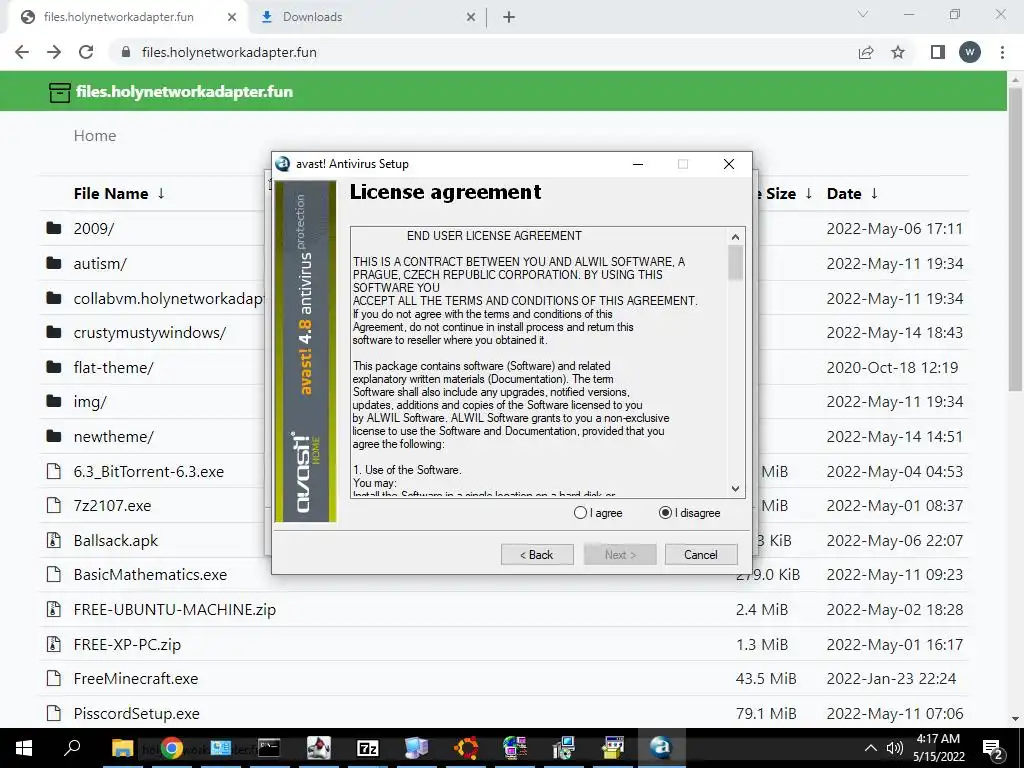
Task: Switch to files.holynetworkadapter.fun browser tab
Action: click(119, 17)
